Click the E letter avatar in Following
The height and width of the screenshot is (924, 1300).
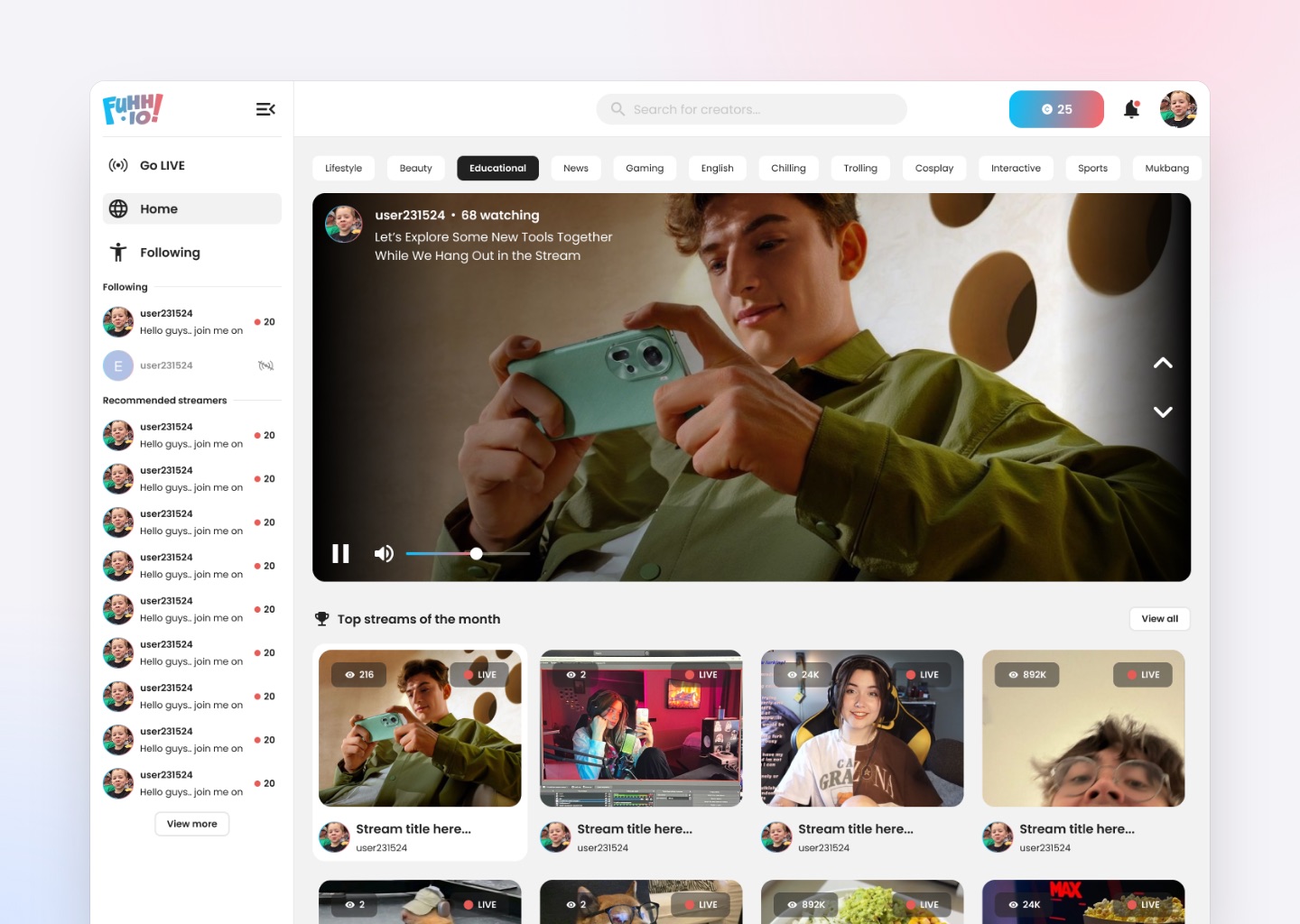[x=118, y=365]
